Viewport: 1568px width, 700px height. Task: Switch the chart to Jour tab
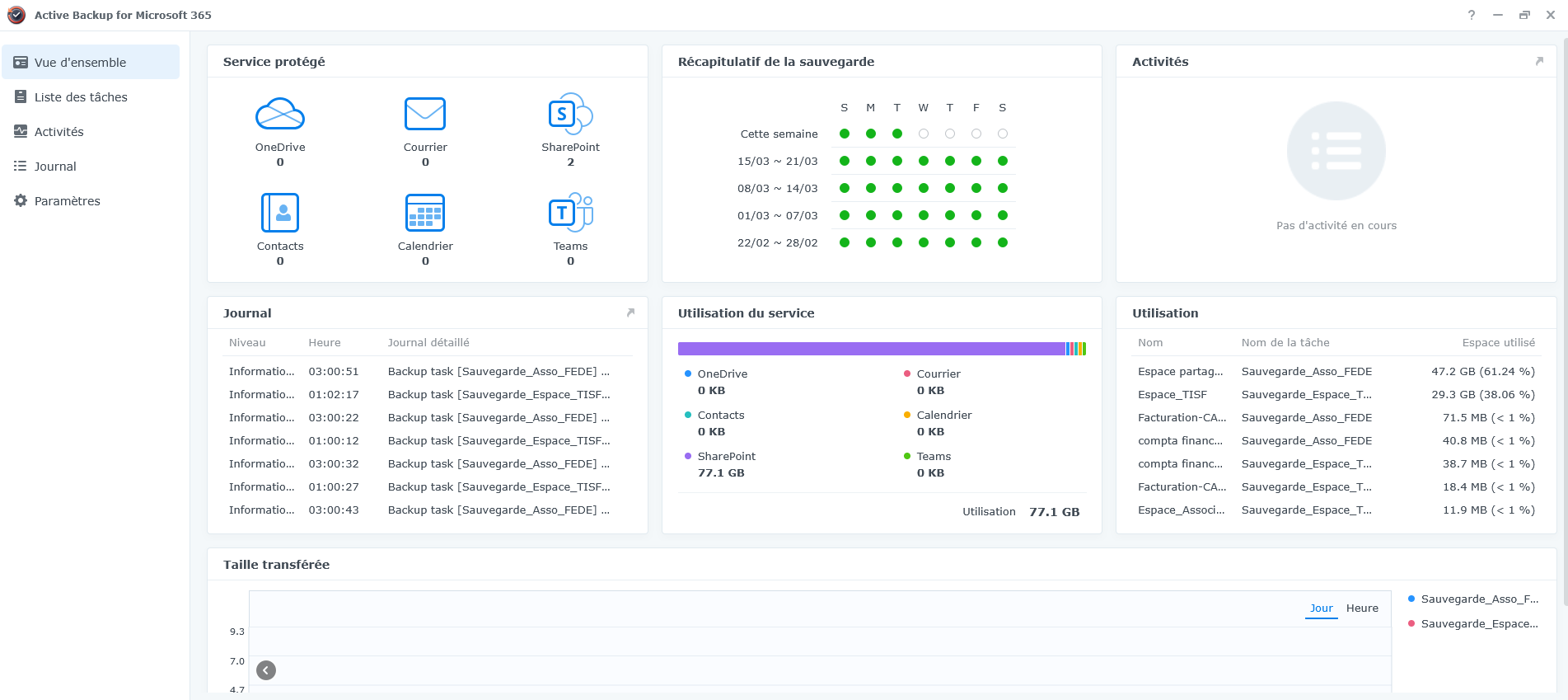(x=1322, y=608)
